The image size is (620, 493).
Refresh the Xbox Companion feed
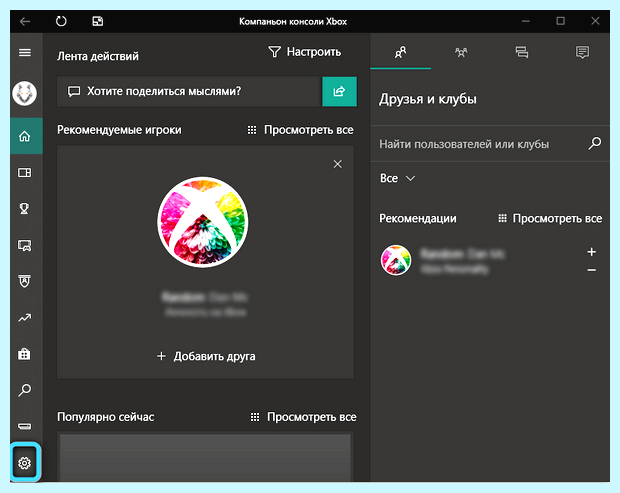pos(61,21)
